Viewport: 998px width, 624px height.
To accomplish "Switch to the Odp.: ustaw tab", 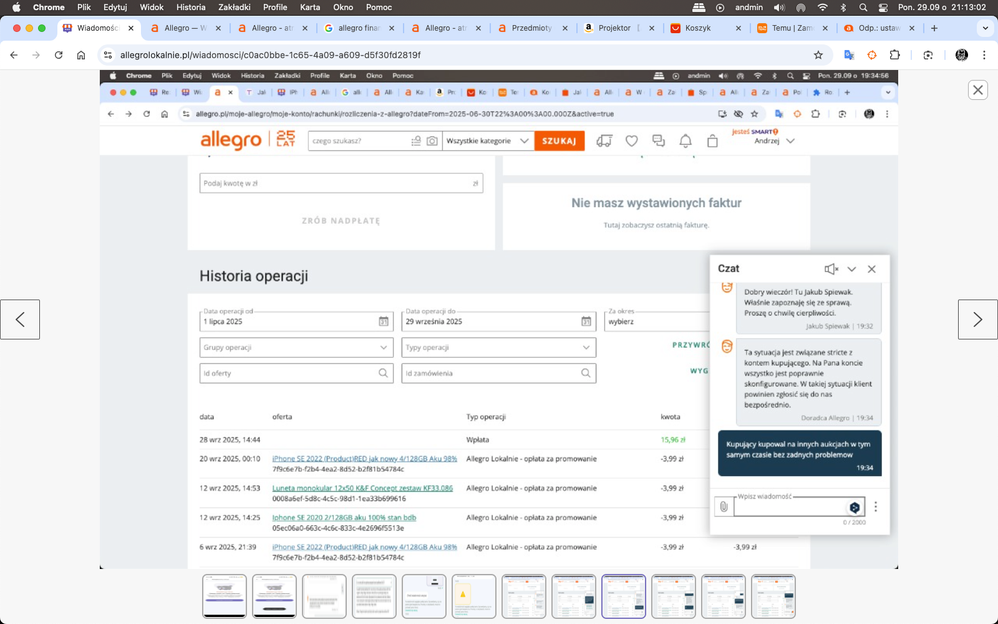I will point(878,28).
